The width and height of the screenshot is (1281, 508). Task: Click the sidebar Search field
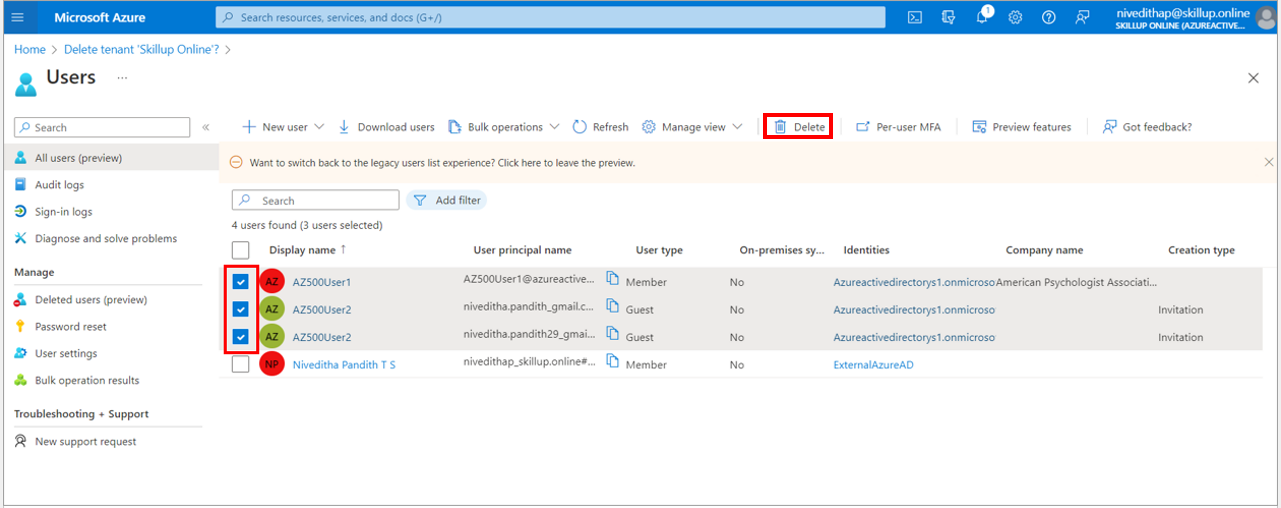102,128
